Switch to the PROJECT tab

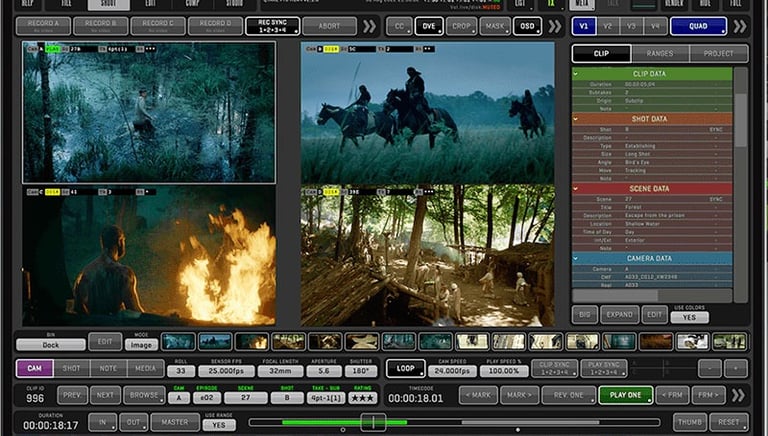(x=719, y=53)
